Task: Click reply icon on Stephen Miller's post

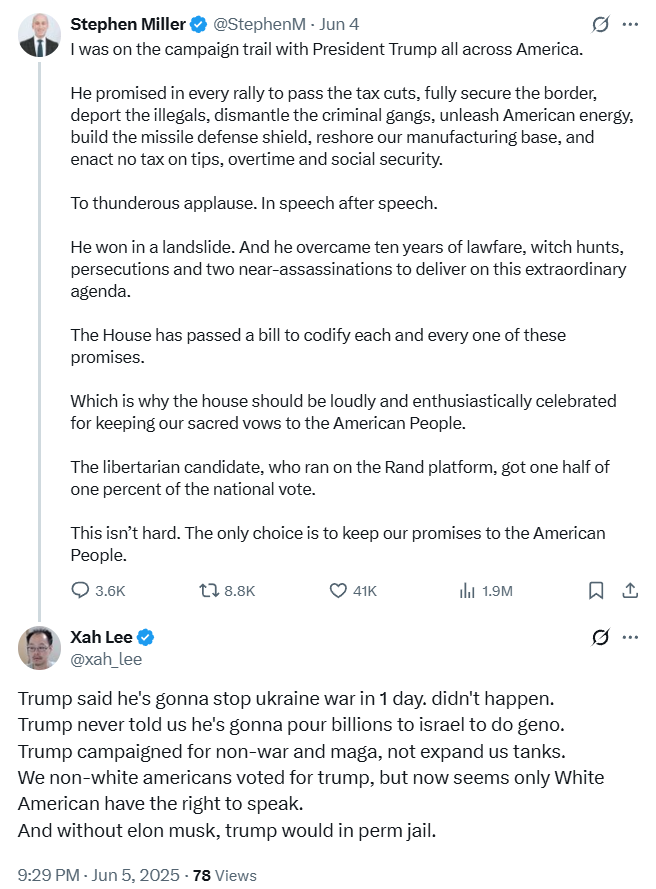Action: point(81,590)
